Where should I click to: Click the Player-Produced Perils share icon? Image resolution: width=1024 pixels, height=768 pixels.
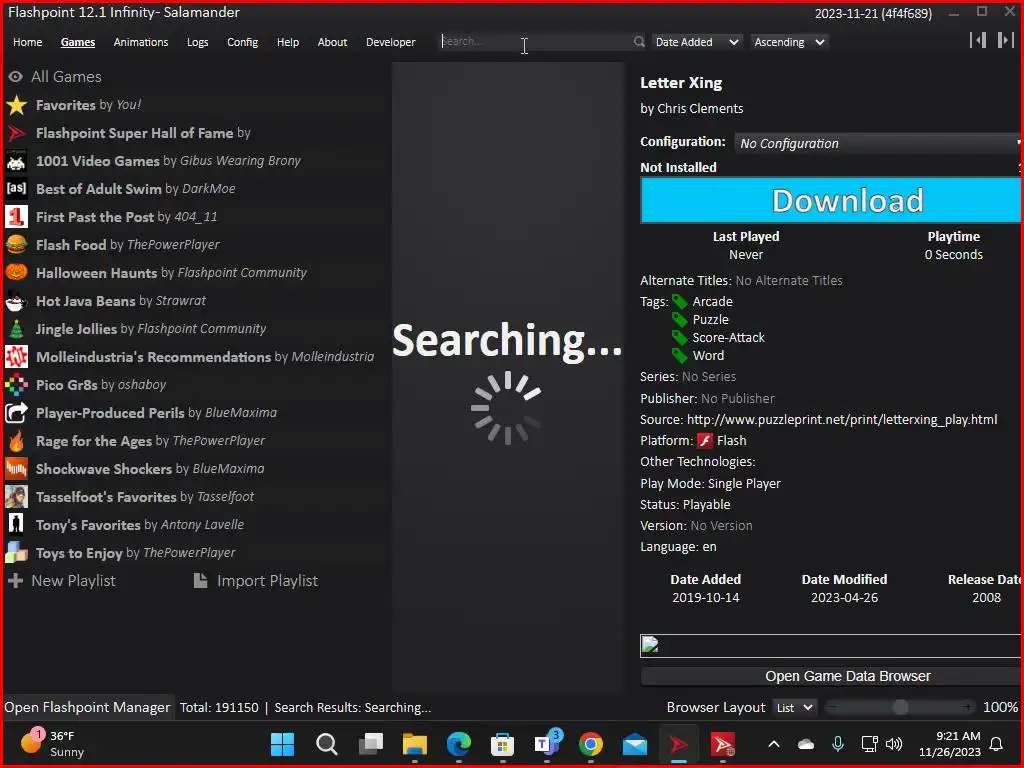coord(16,413)
